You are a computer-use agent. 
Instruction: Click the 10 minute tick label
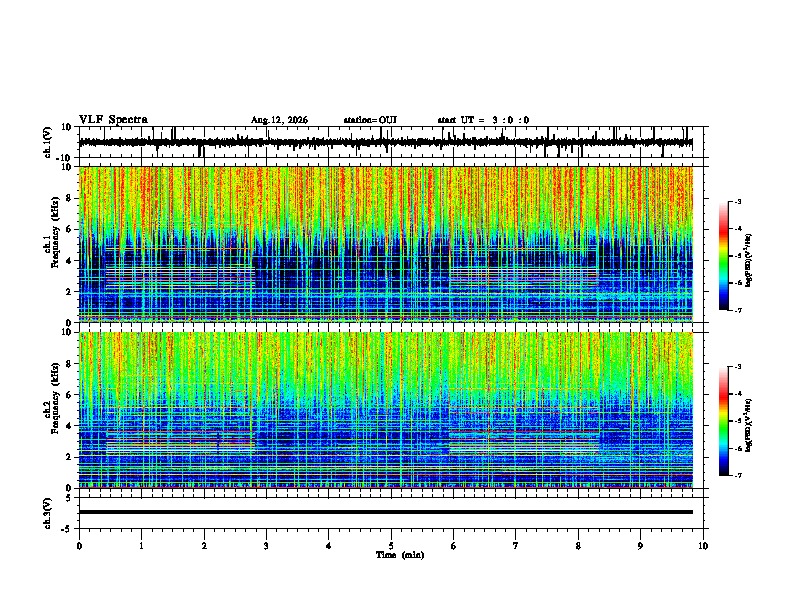pyautogui.click(x=703, y=546)
